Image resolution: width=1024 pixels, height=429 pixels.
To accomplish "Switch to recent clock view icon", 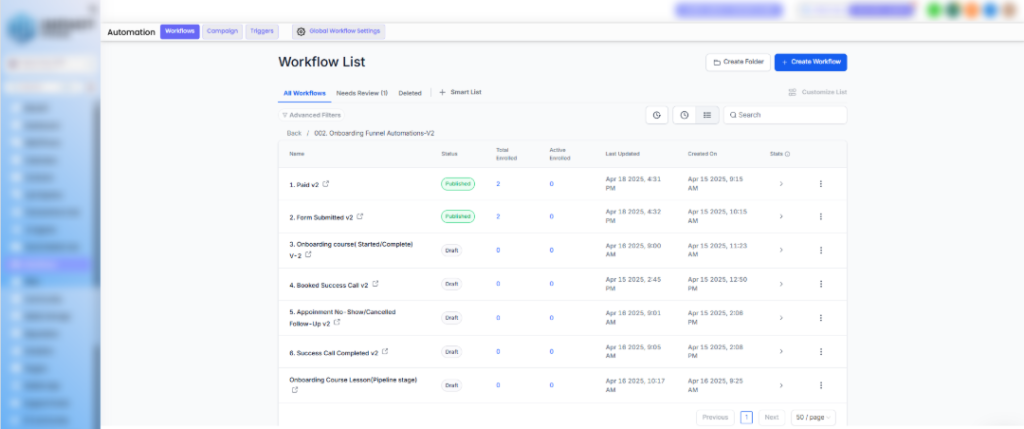I will tap(684, 115).
